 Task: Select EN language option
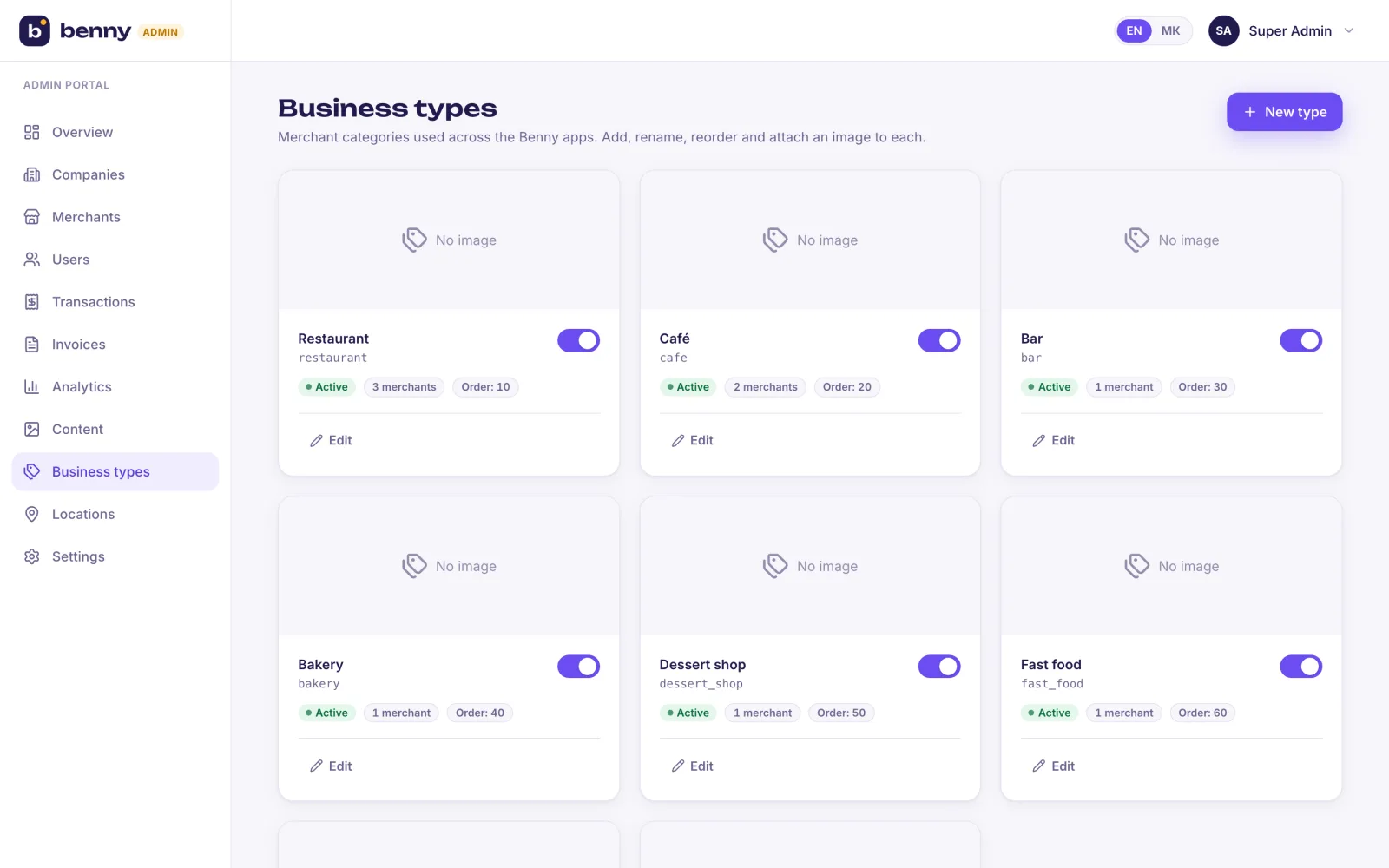pos(1135,30)
